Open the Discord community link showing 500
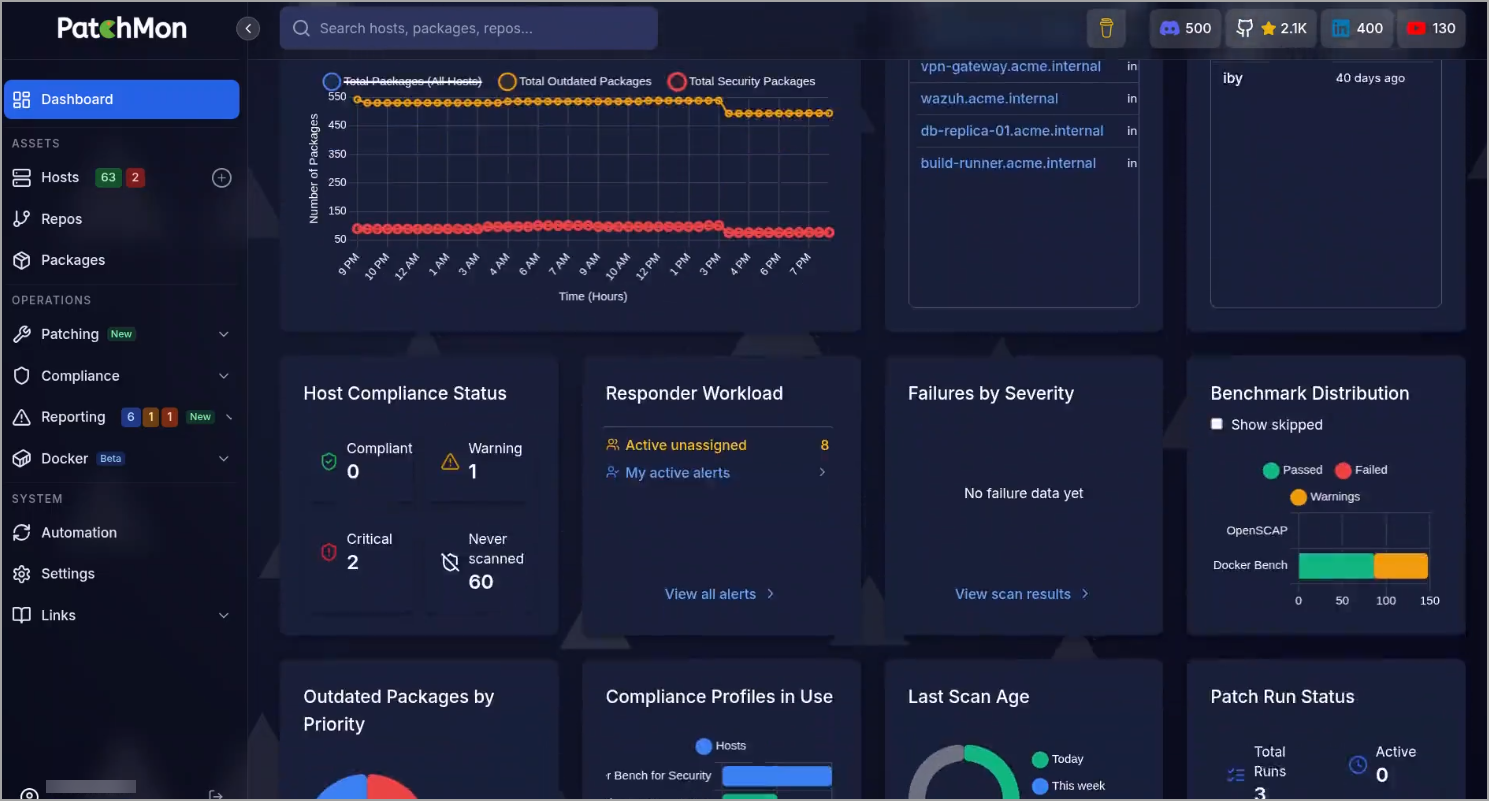1489x801 pixels. (1185, 28)
